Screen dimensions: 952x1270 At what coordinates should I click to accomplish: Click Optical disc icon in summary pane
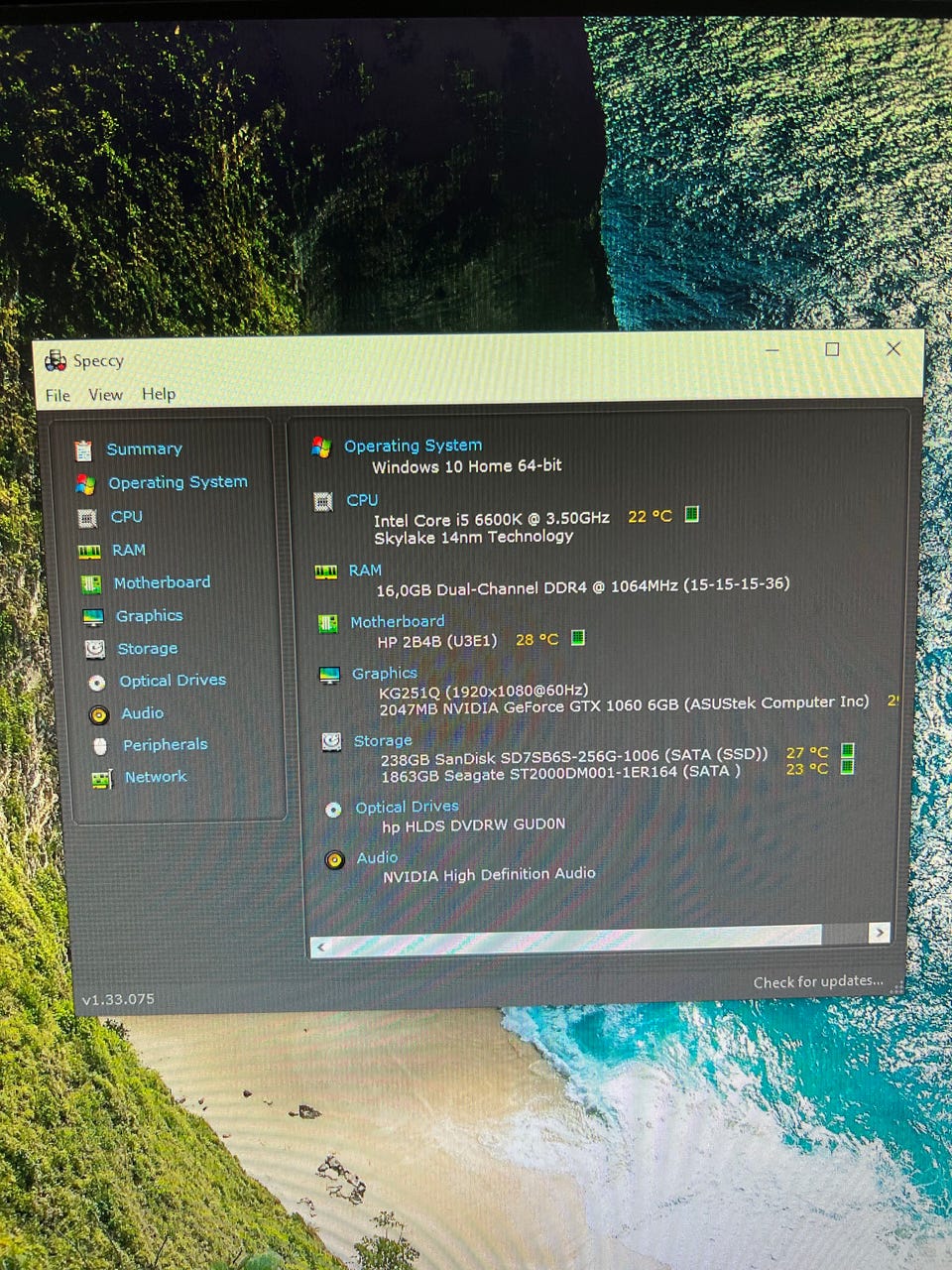pyautogui.click(x=334, y=810)
